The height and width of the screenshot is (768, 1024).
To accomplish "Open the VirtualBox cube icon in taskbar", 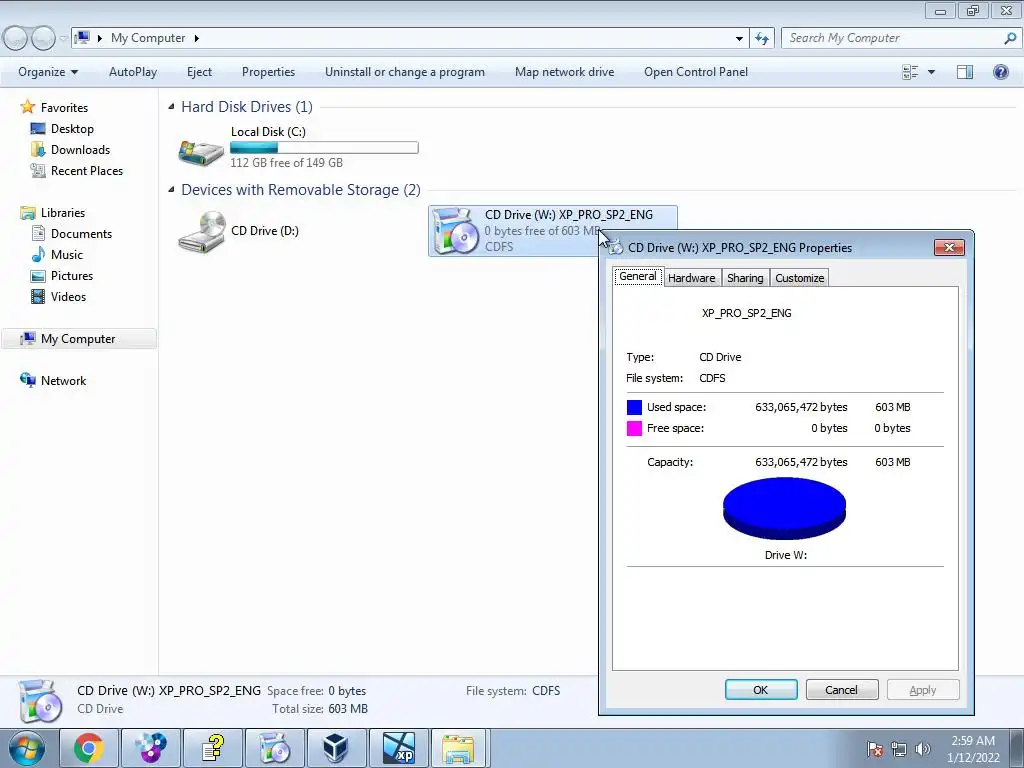I will pos(336,748).
